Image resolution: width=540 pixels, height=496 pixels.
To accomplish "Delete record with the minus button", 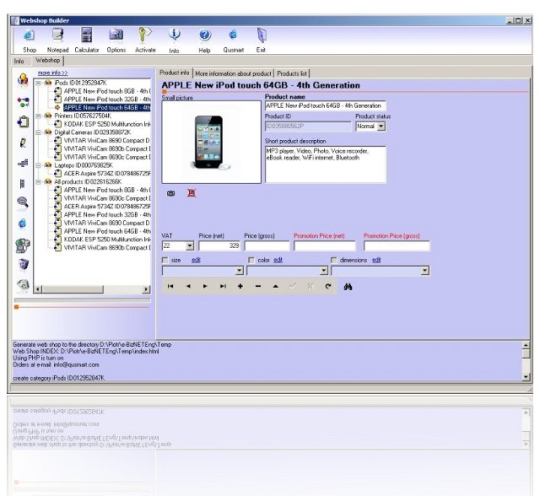I will click(x=258, y=286).
